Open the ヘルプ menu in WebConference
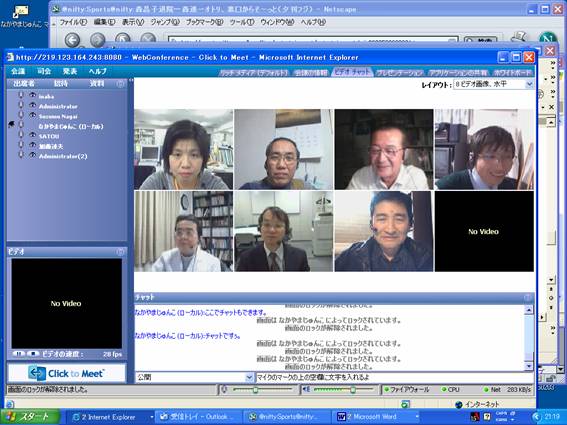Viewport: 567px width, 425px height. click(x=98, y=71)
